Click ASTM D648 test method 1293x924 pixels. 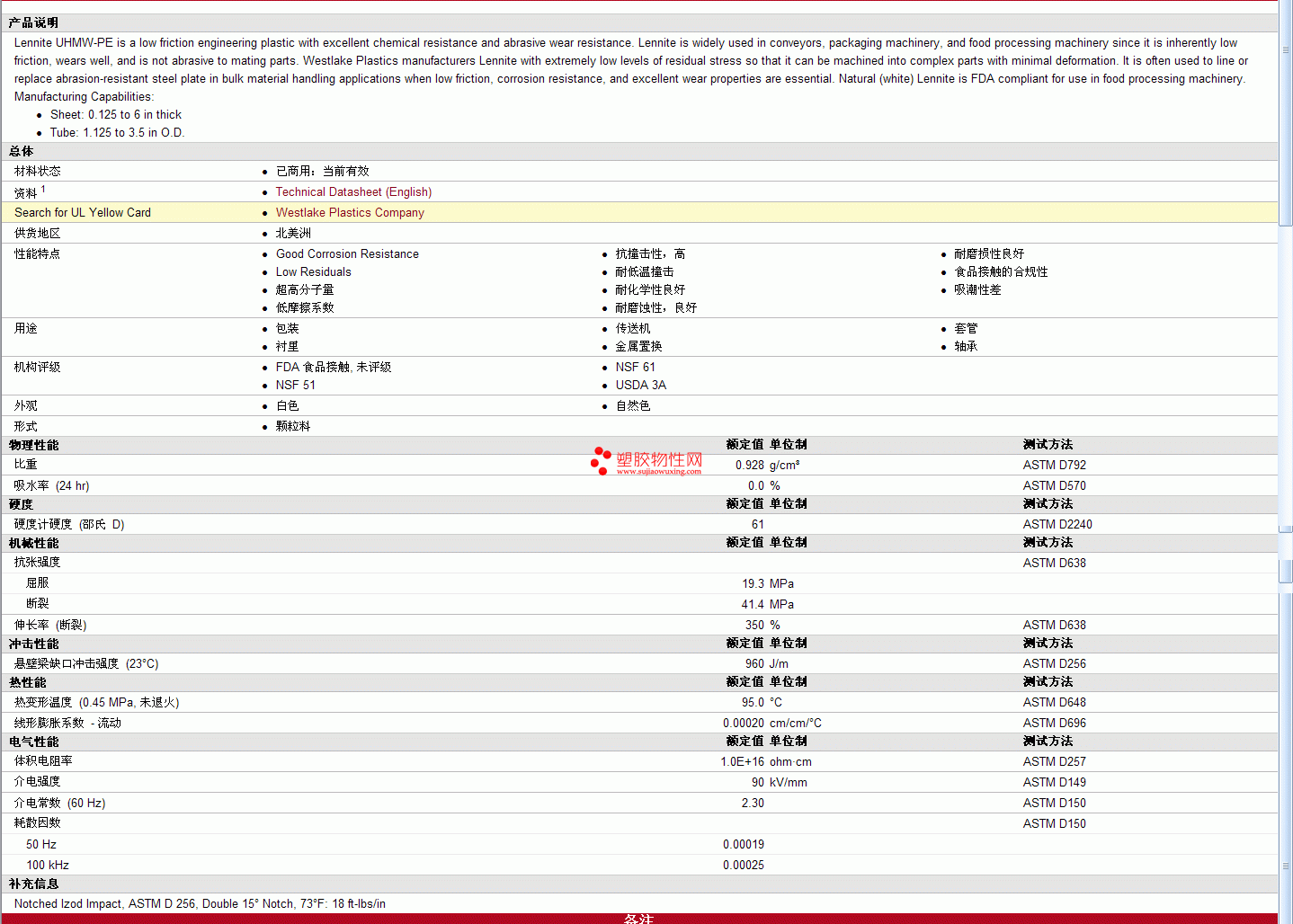click(x=1055, y=702)
